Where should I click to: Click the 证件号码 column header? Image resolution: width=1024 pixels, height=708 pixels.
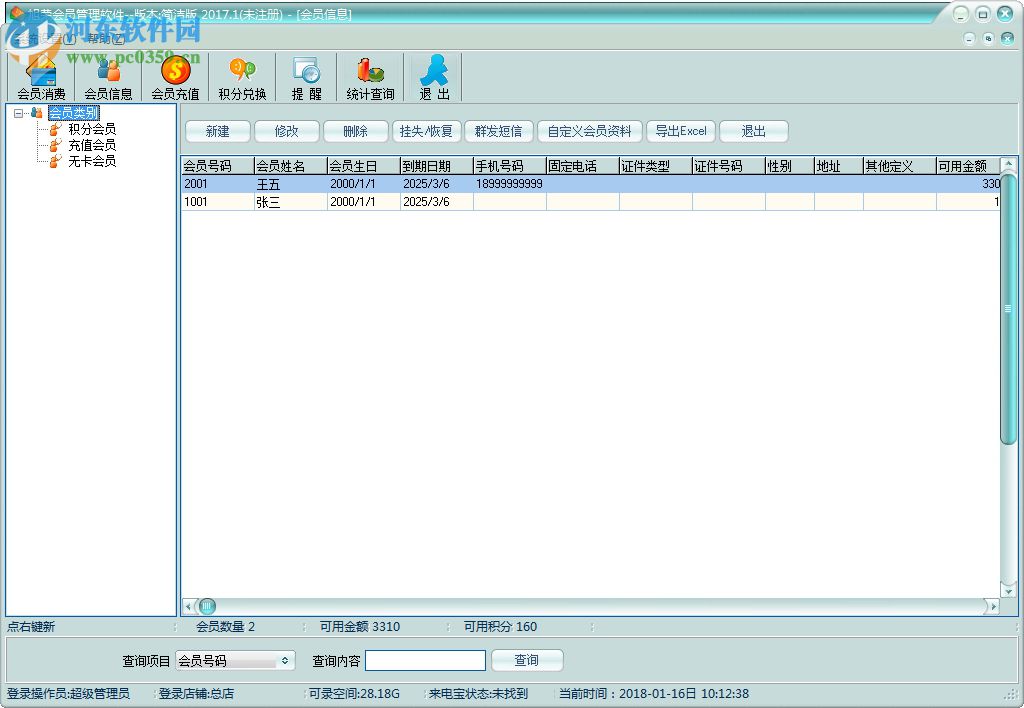point(729,166)
